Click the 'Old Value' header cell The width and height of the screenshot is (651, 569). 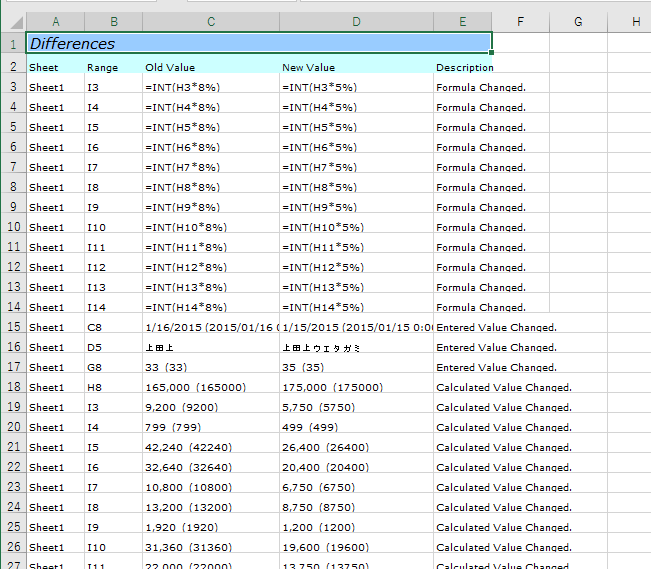(x=211, y=67)
